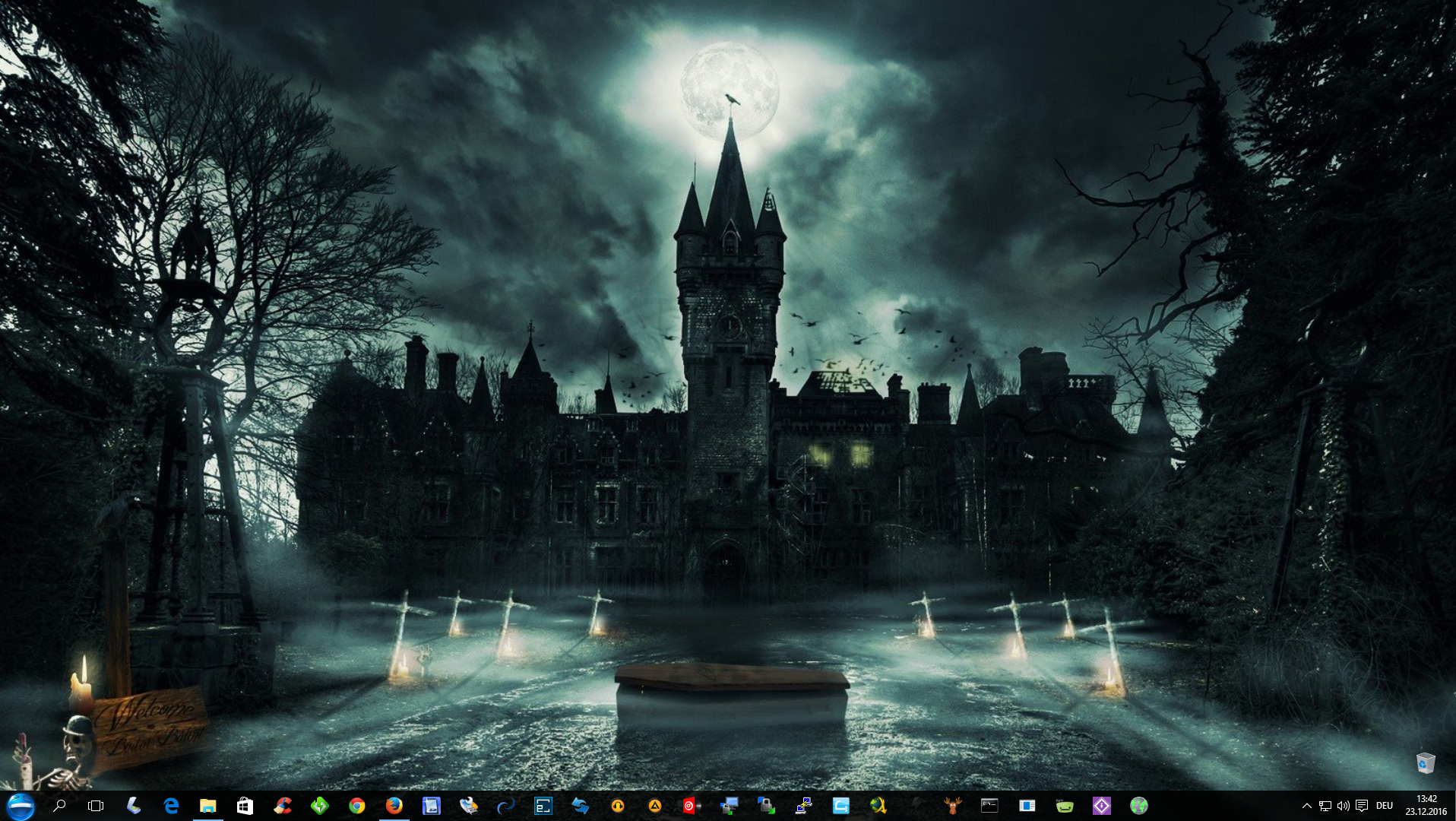
Task: Open the purple diamond taskbar icon
Action: coord(1102,806)
